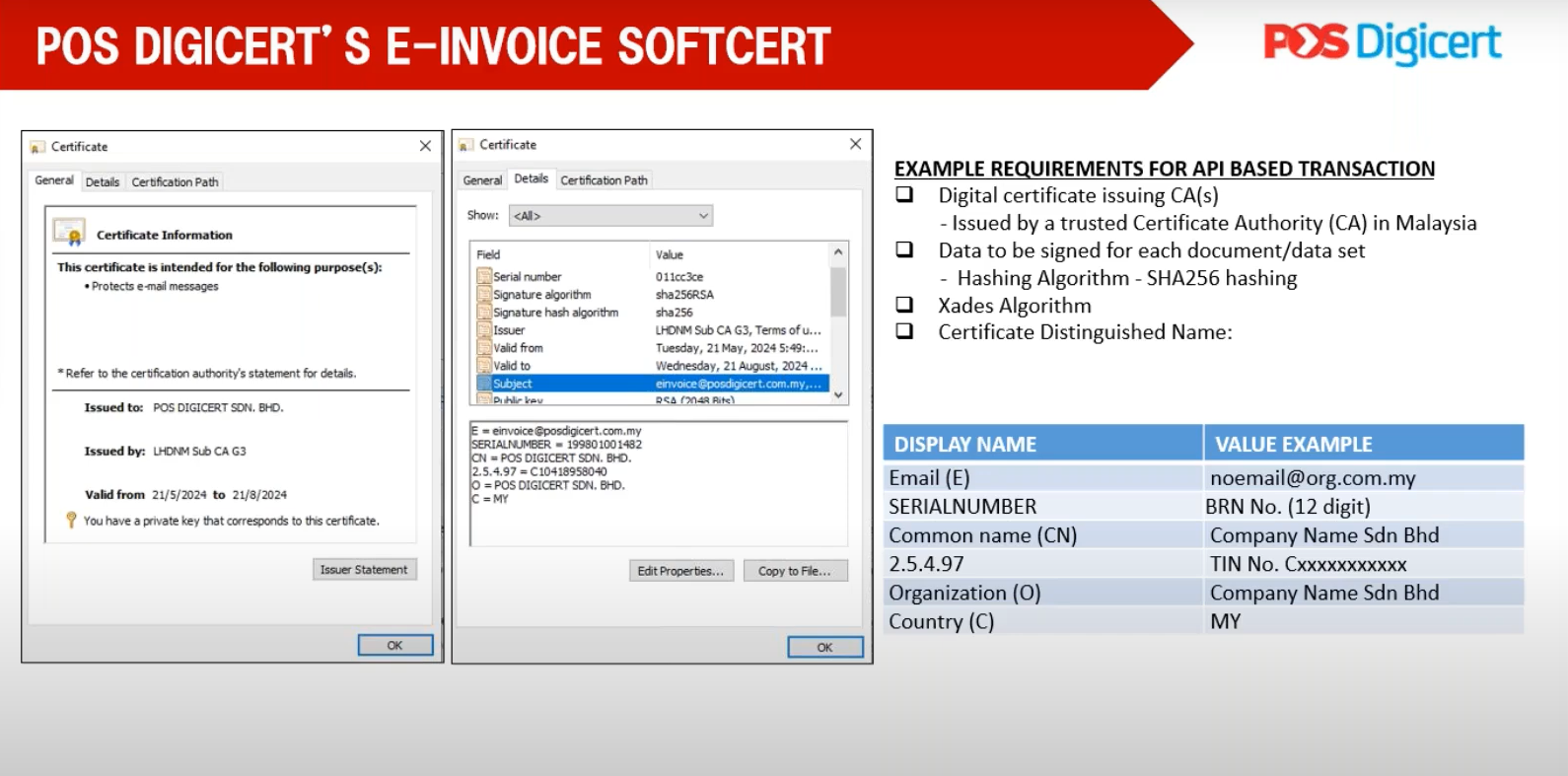Open the Show <All> dropdown
The height and width of the screenshot is (776, 1568).
[x=611, y=216]
